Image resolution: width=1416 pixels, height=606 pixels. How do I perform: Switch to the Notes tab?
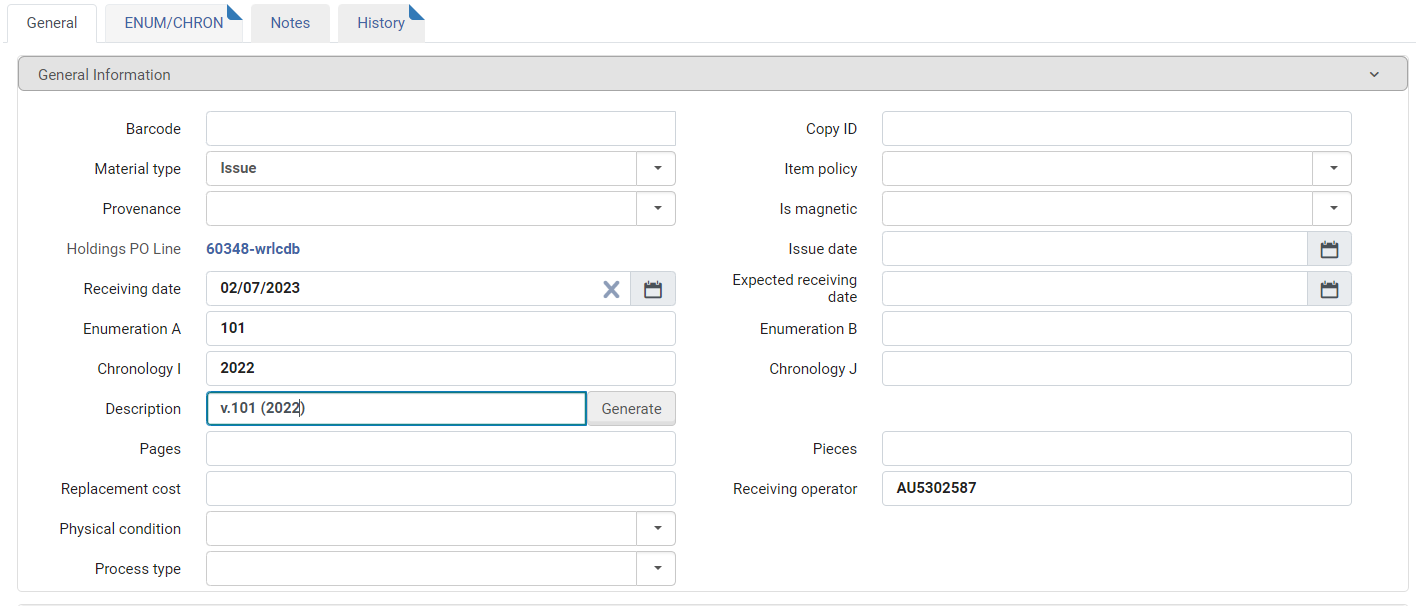coord(290,23)
